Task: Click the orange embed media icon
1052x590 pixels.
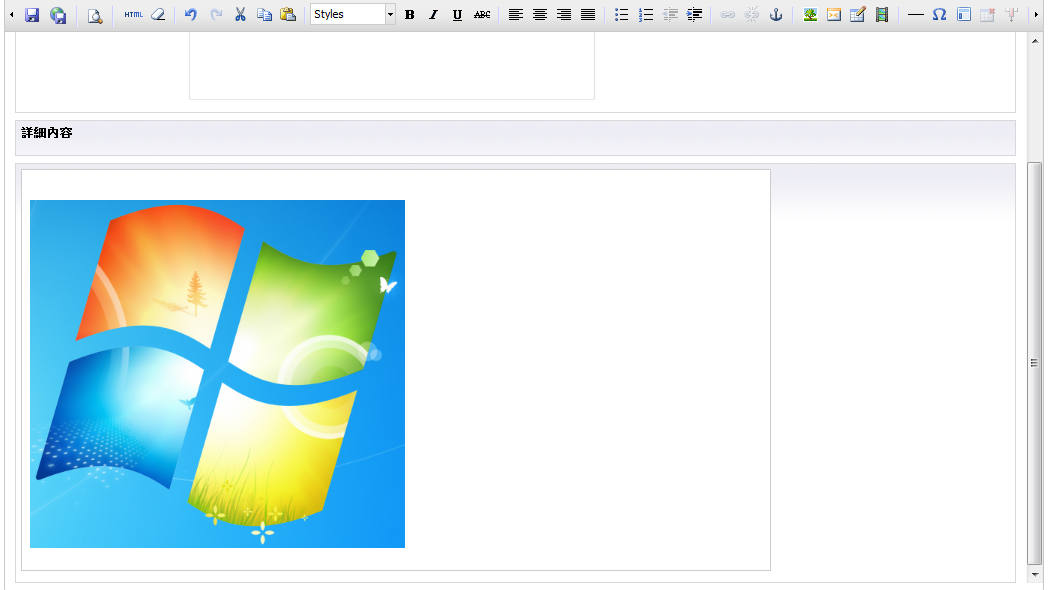Action: (834, 14)
